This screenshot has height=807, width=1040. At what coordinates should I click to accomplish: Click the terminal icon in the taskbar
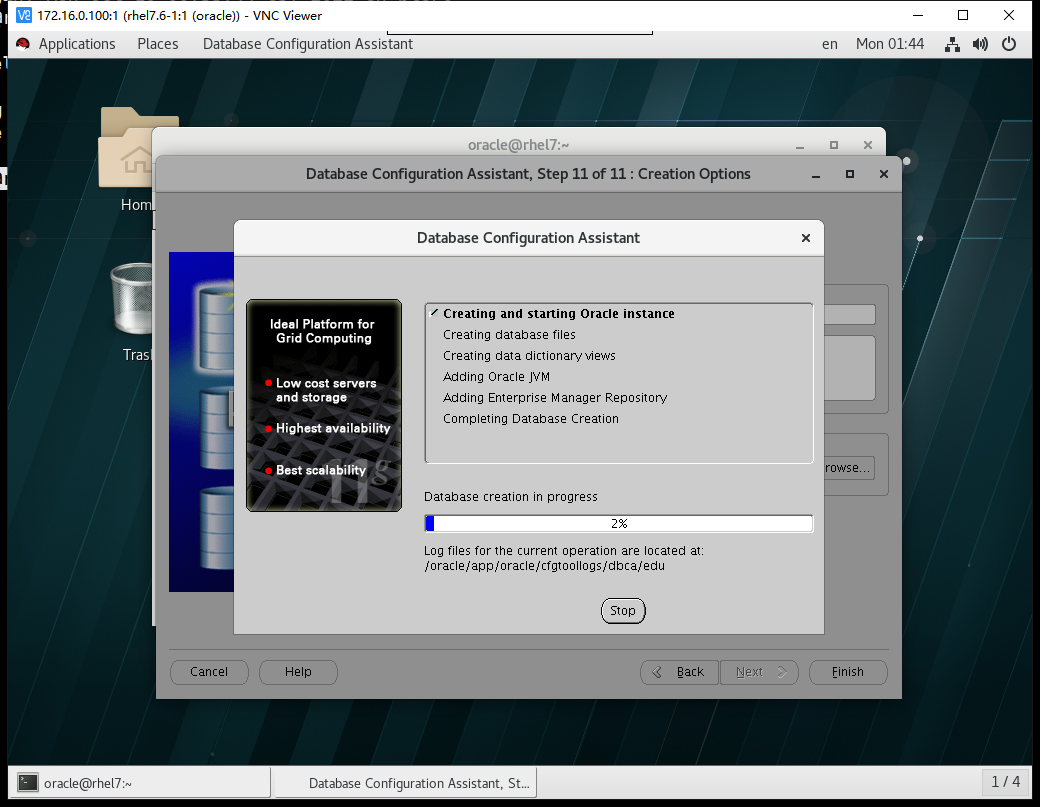pyautogui.click(x=28, y=782)
